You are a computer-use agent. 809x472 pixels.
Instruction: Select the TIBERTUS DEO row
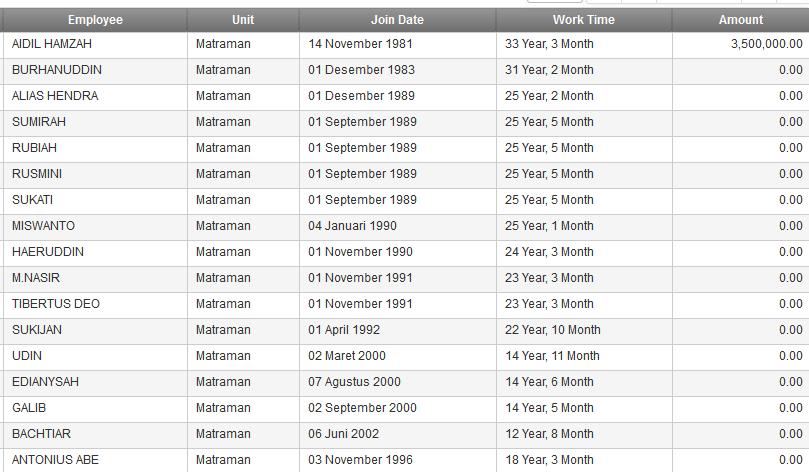click(406, 304)
